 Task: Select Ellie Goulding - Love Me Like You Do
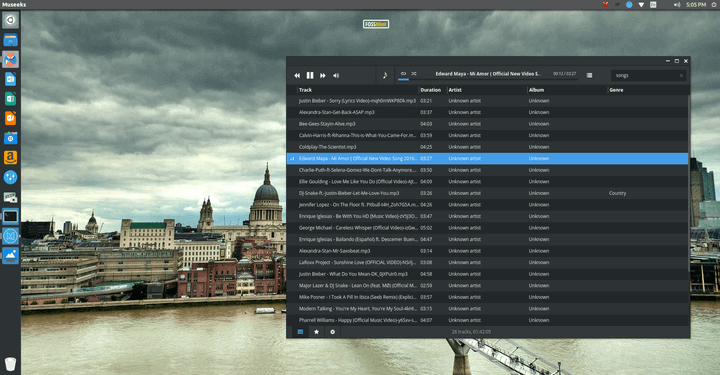pyautogui.click(x=487, y=181)
